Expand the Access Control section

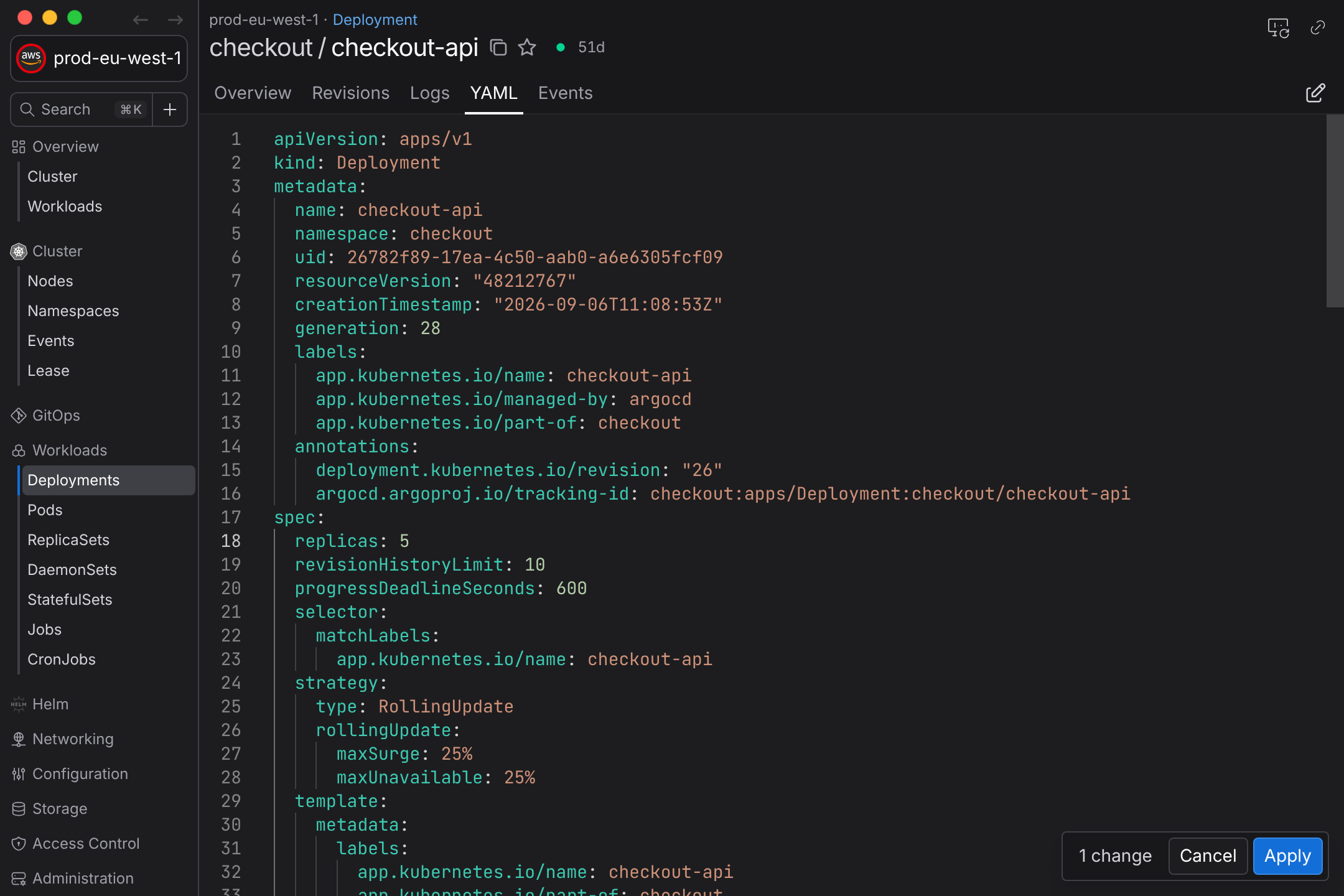click(86, 844)
